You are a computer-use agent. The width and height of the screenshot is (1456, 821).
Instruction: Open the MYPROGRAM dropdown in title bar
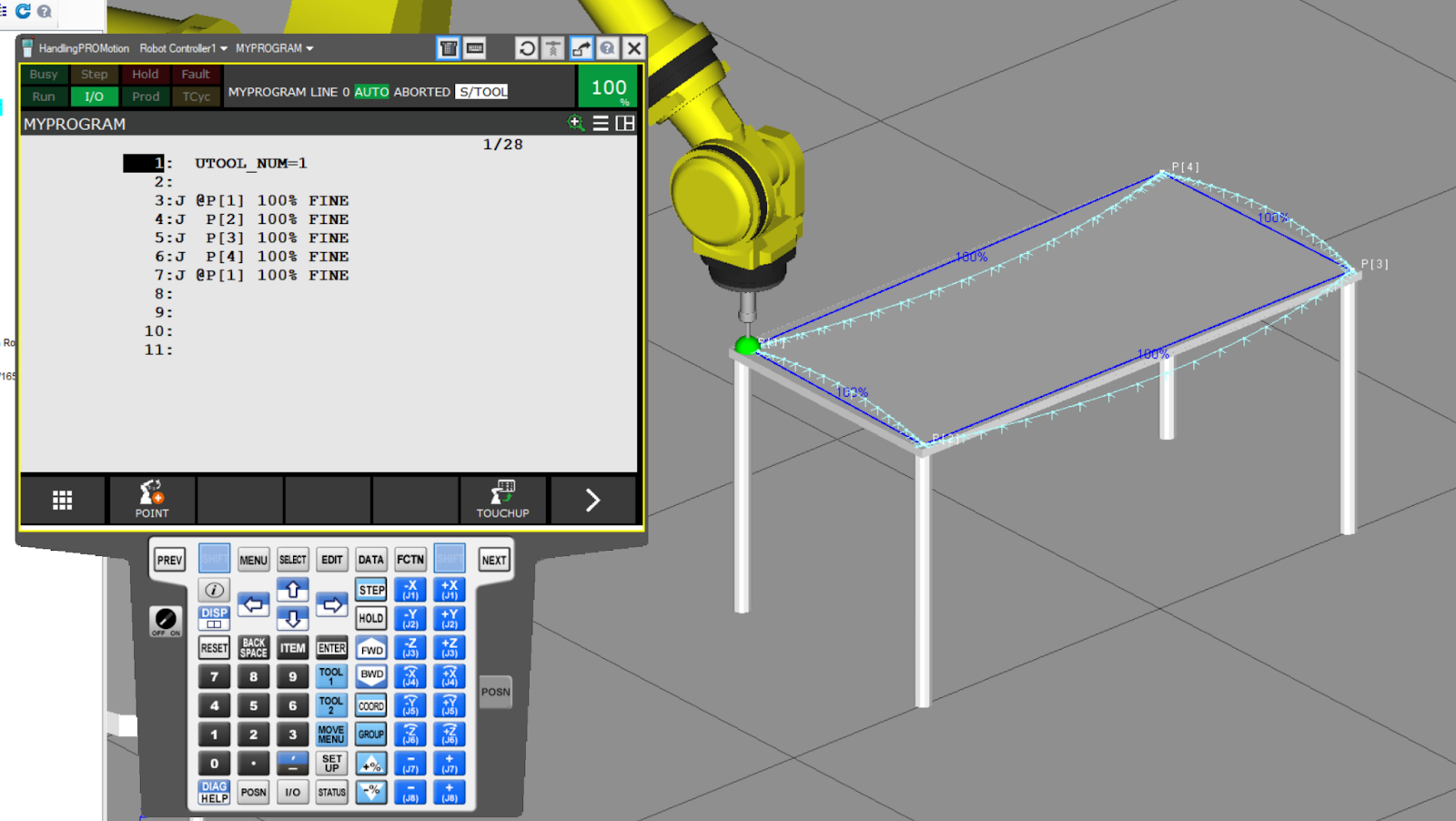274,48
